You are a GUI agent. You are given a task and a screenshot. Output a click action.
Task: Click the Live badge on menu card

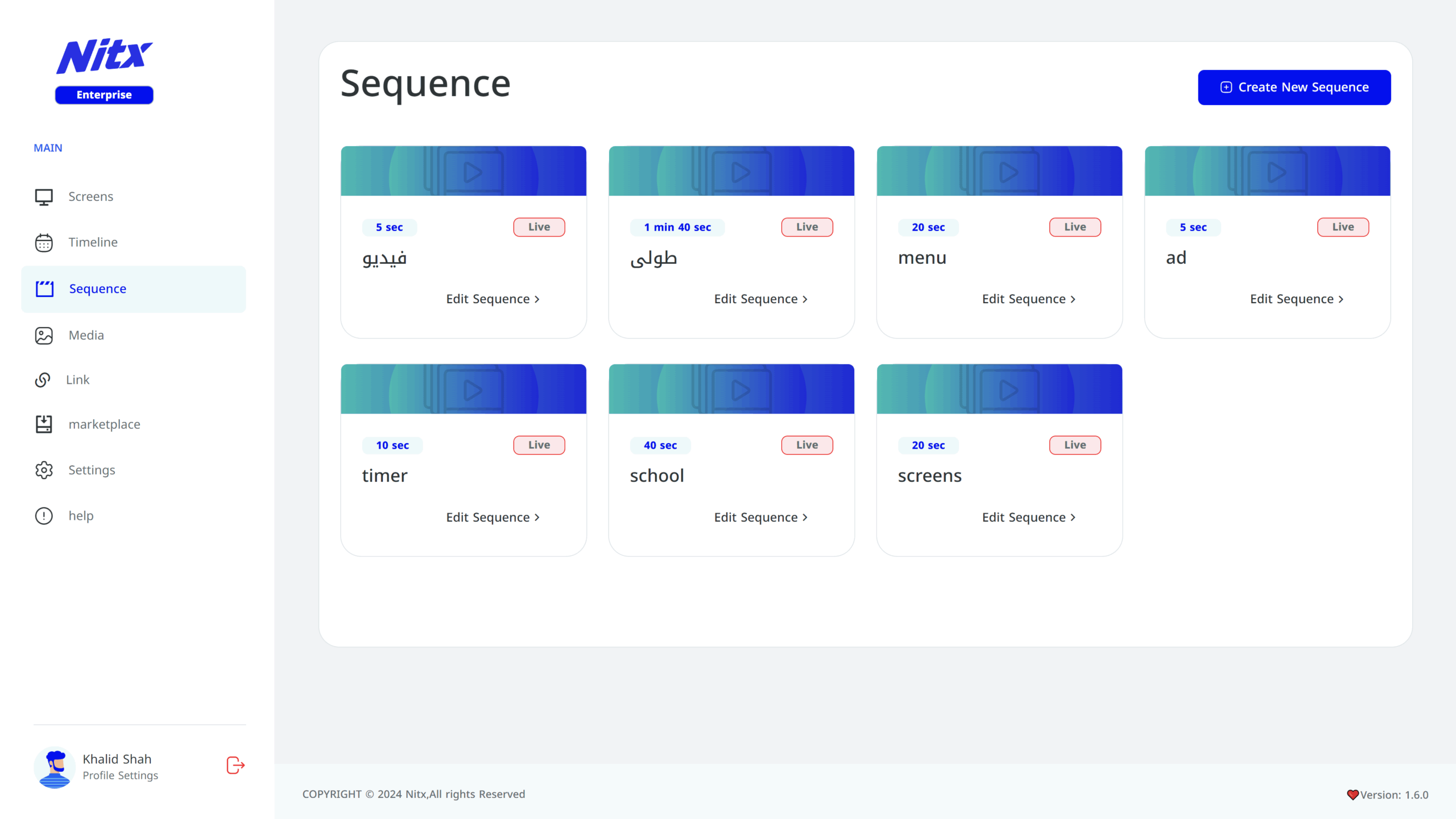pyautogui.click(x=1075, y=227)
